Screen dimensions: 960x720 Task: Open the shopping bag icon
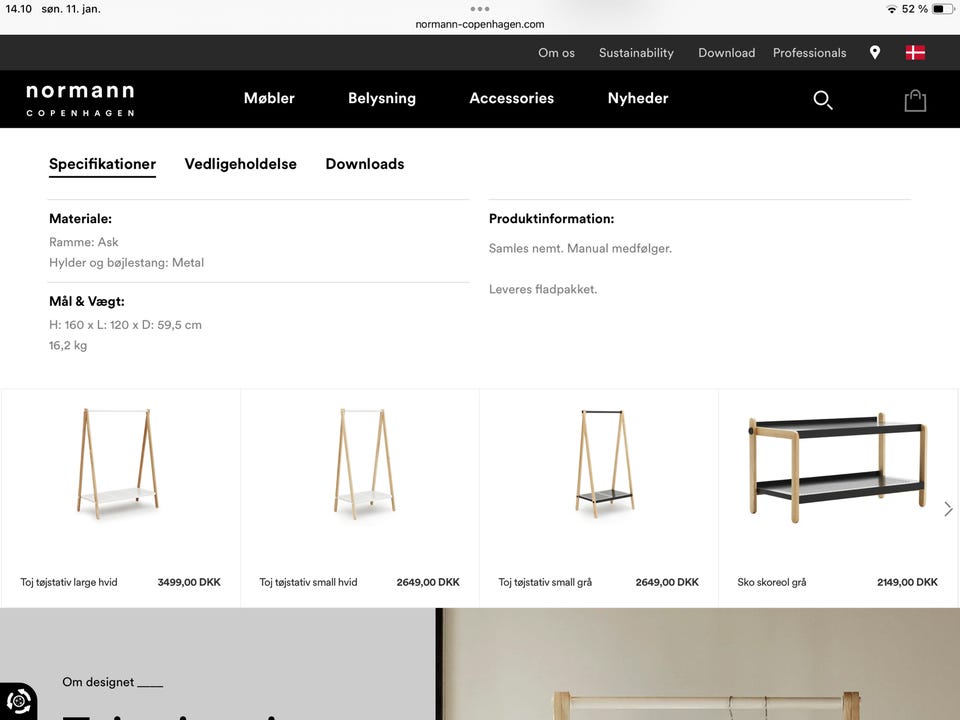915,100
